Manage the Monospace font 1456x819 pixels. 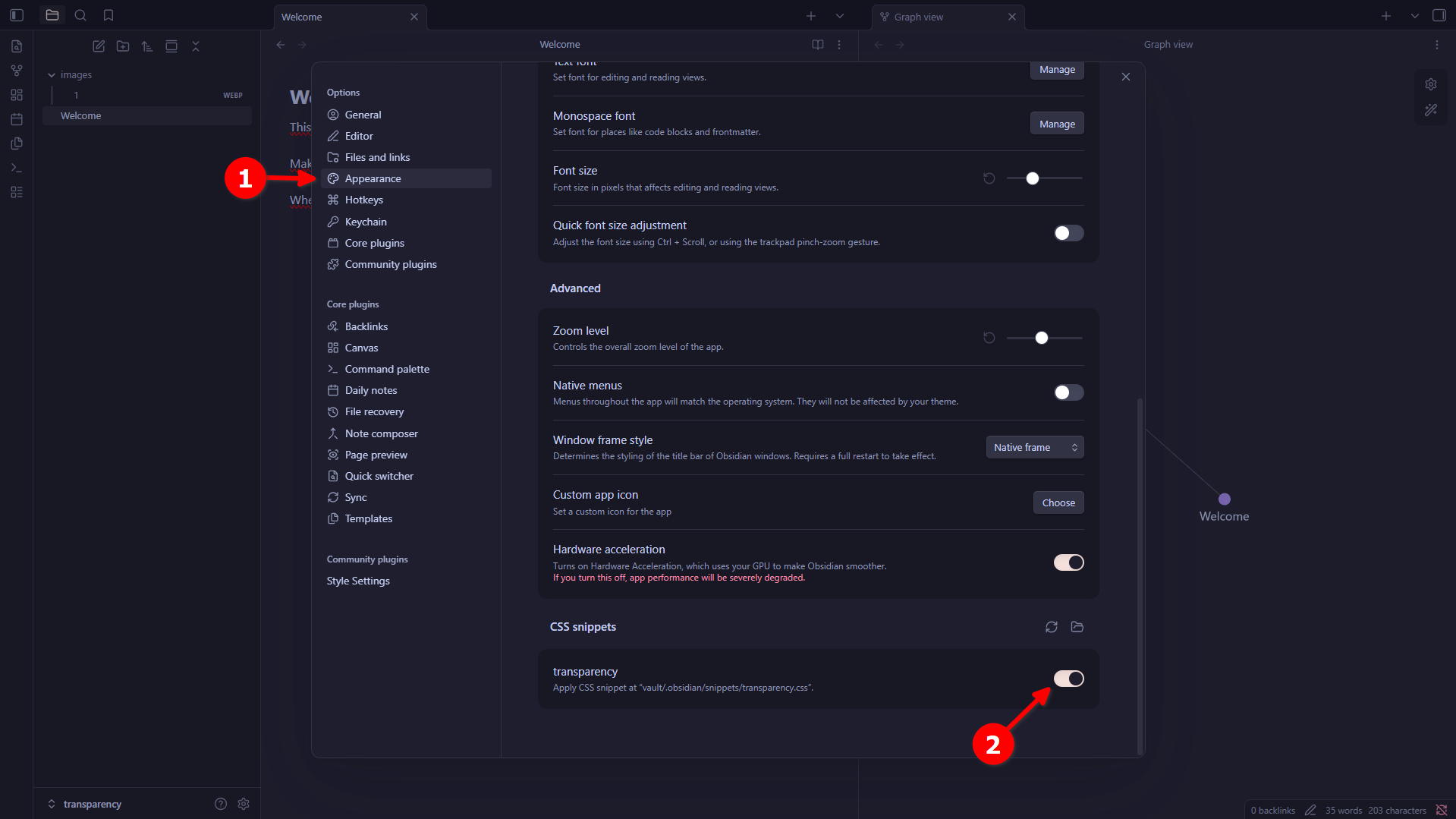point(1056,124)
